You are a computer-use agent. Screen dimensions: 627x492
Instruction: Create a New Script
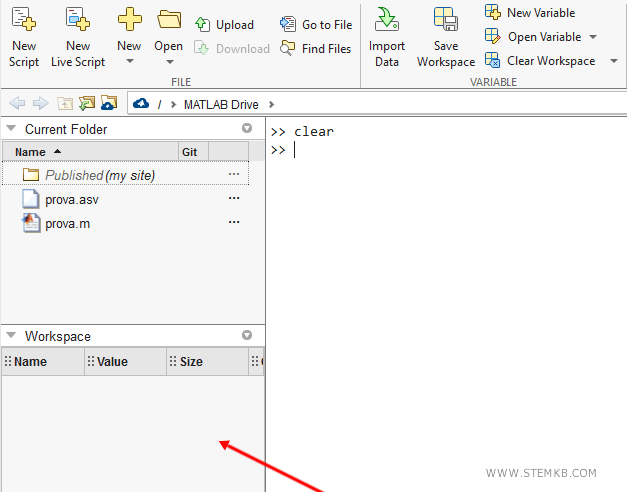click(x=23, y=36)
